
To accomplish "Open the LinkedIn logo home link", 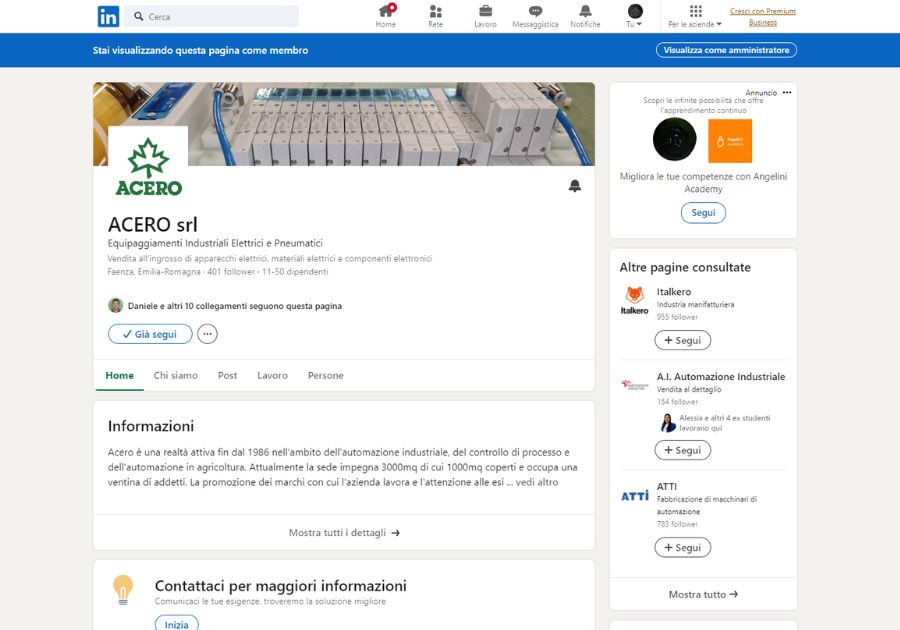I will coord(108,17).
